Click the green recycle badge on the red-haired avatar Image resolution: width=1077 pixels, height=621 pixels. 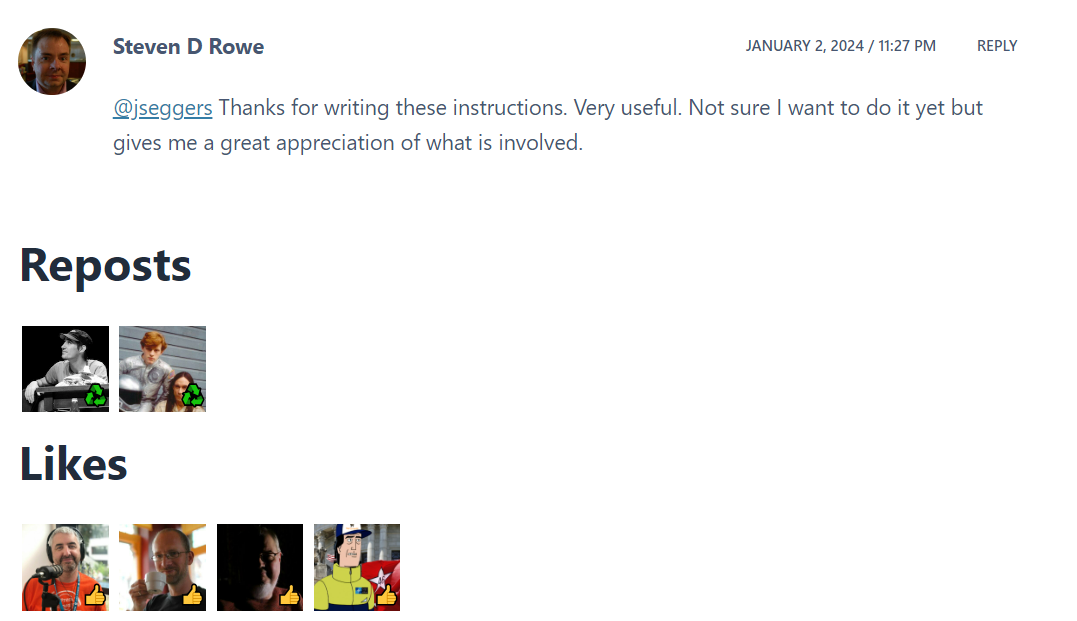193,396
